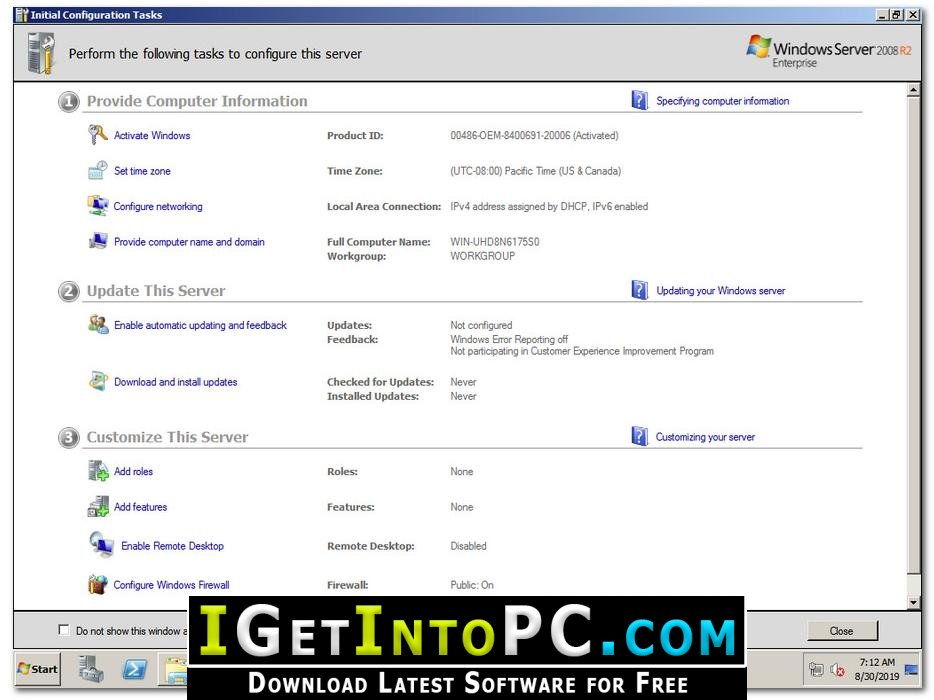Open Server Manager from the taskbar
Screen dimensions: 934x700
(x=91, y=669)
